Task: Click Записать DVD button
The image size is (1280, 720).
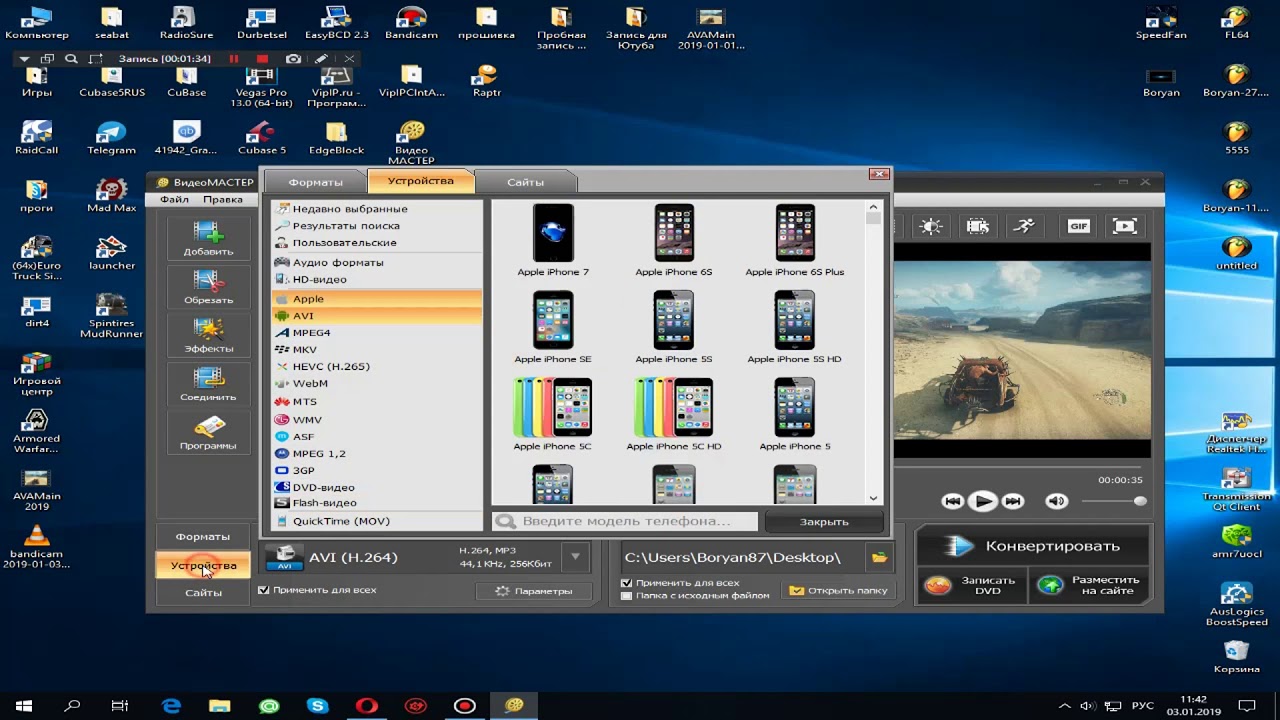Action: click(971, 585)
